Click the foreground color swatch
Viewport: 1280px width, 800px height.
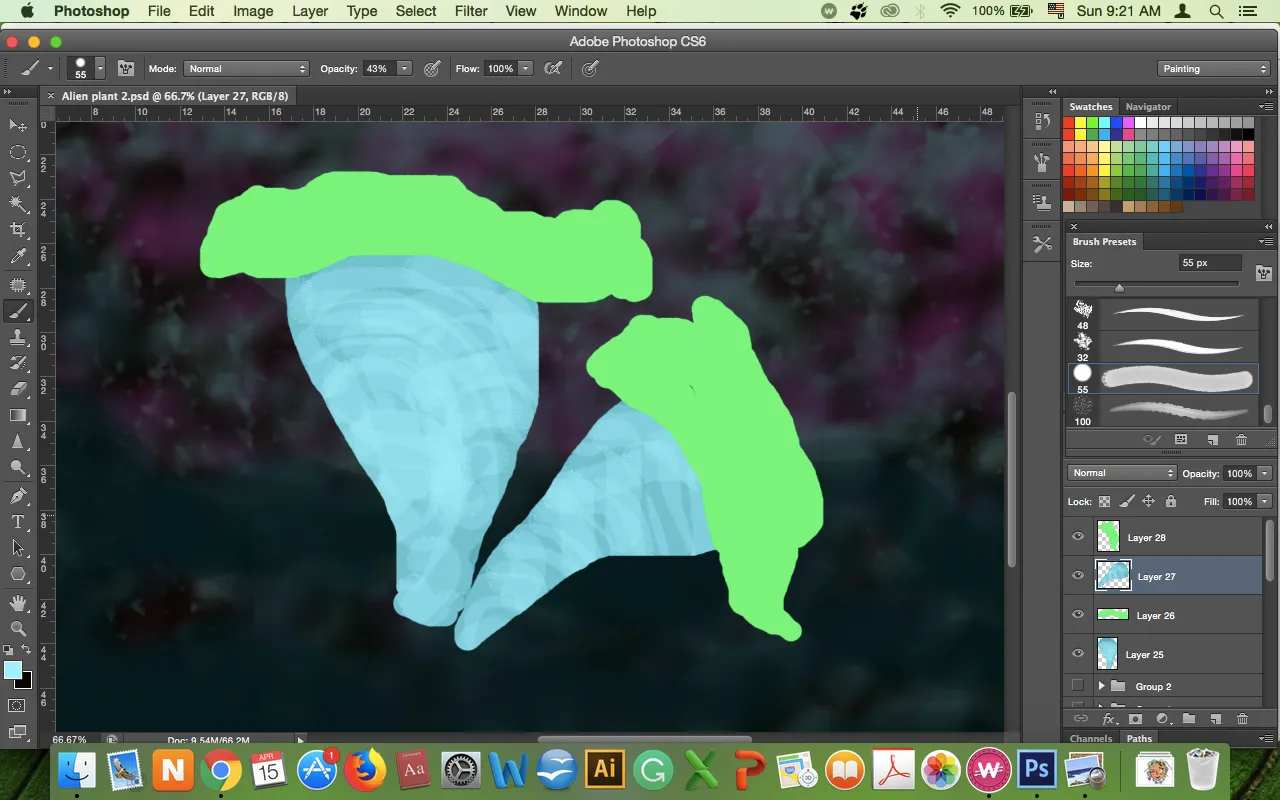click(x=13, y=670)
